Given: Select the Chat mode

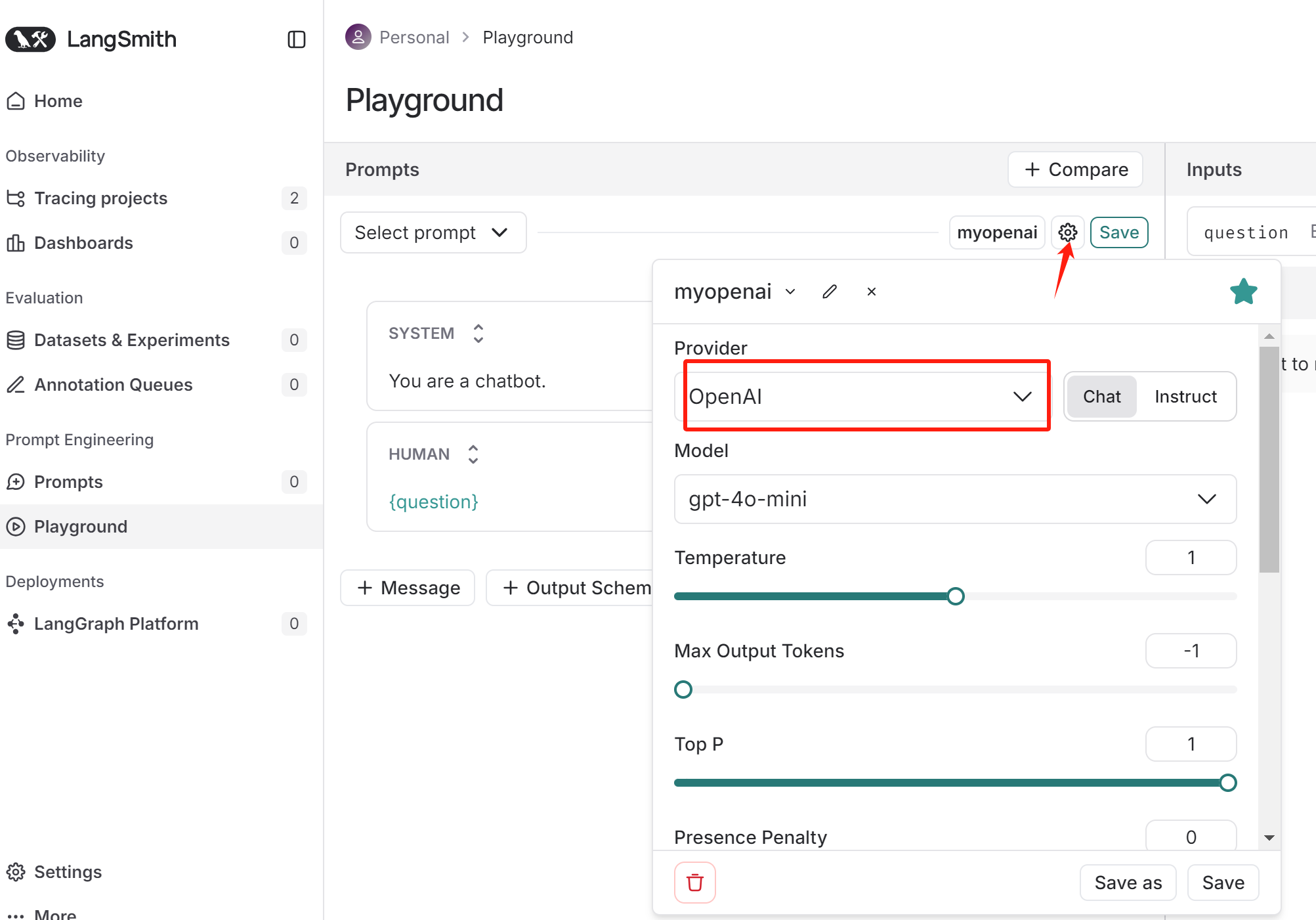Looking at the screenshot, I should point(1102,397).
